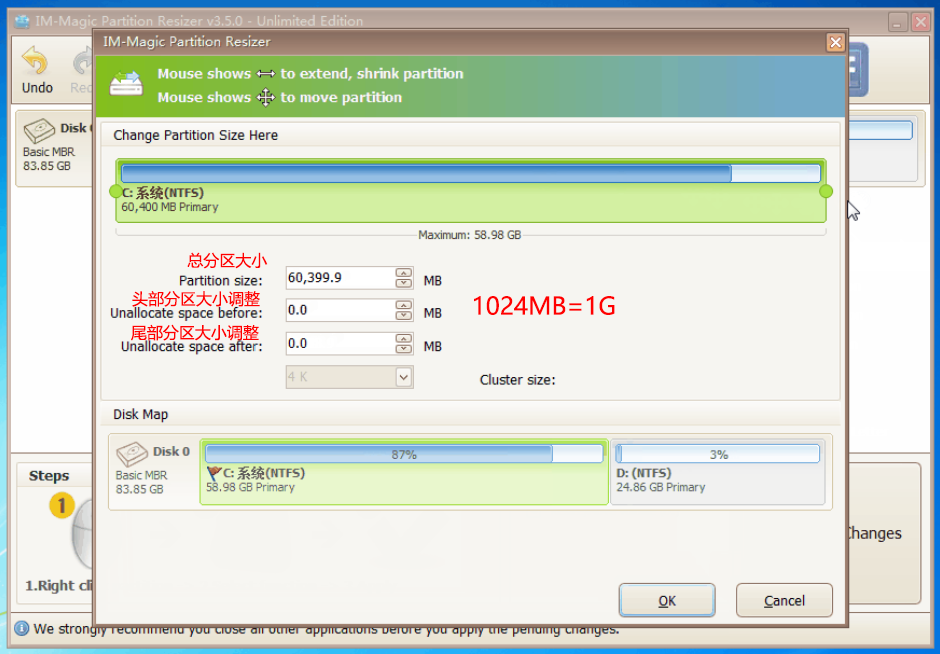The image size is (940, 654).
Task: Increase Partition size with up arrow
Action: 404,273
